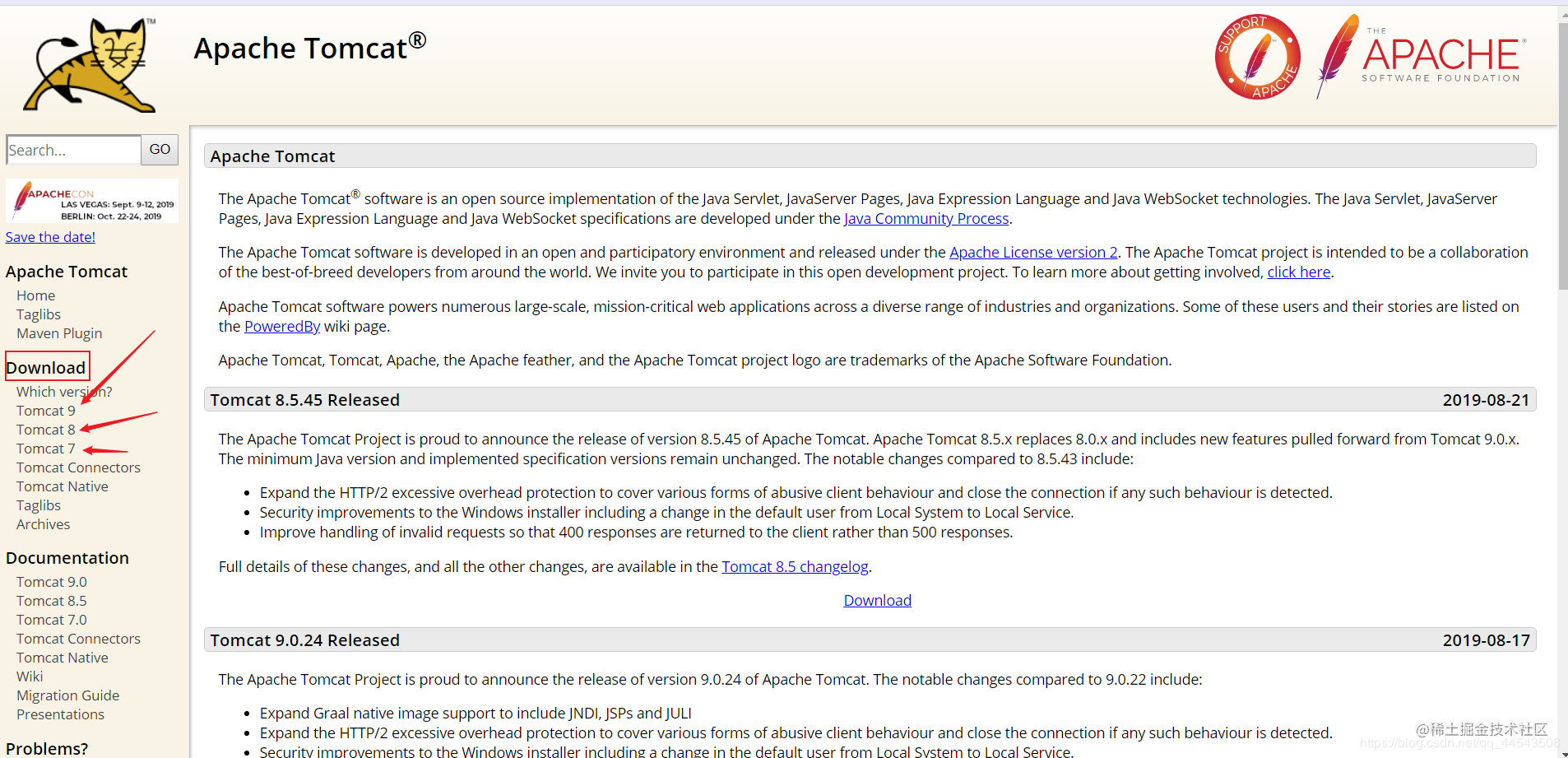Image resolution: width=1568 pixels, height=758 pixels.
Task: Click the Download link for 8.5.45
Action: [877, 601]
